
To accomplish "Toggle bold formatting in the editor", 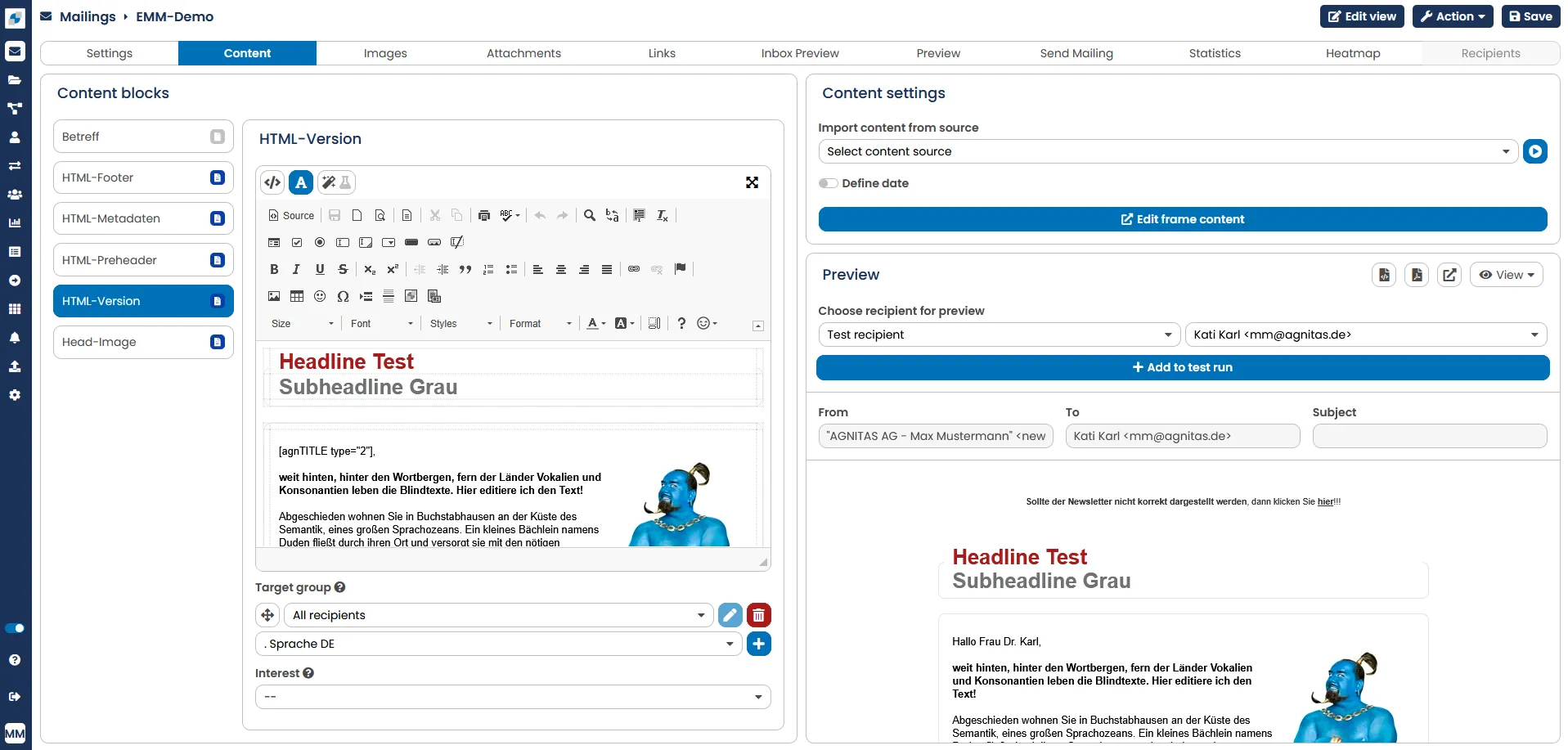I will [x=274, y=269].
